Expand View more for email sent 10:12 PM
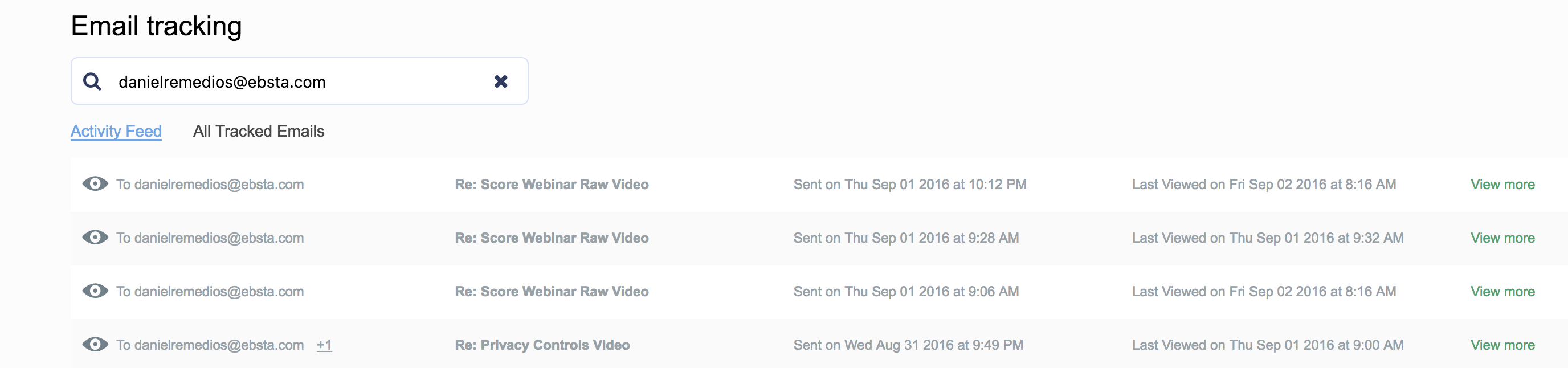Image resolution: width=1568 pixels, height=368 pixels. tap(1502, 185)
